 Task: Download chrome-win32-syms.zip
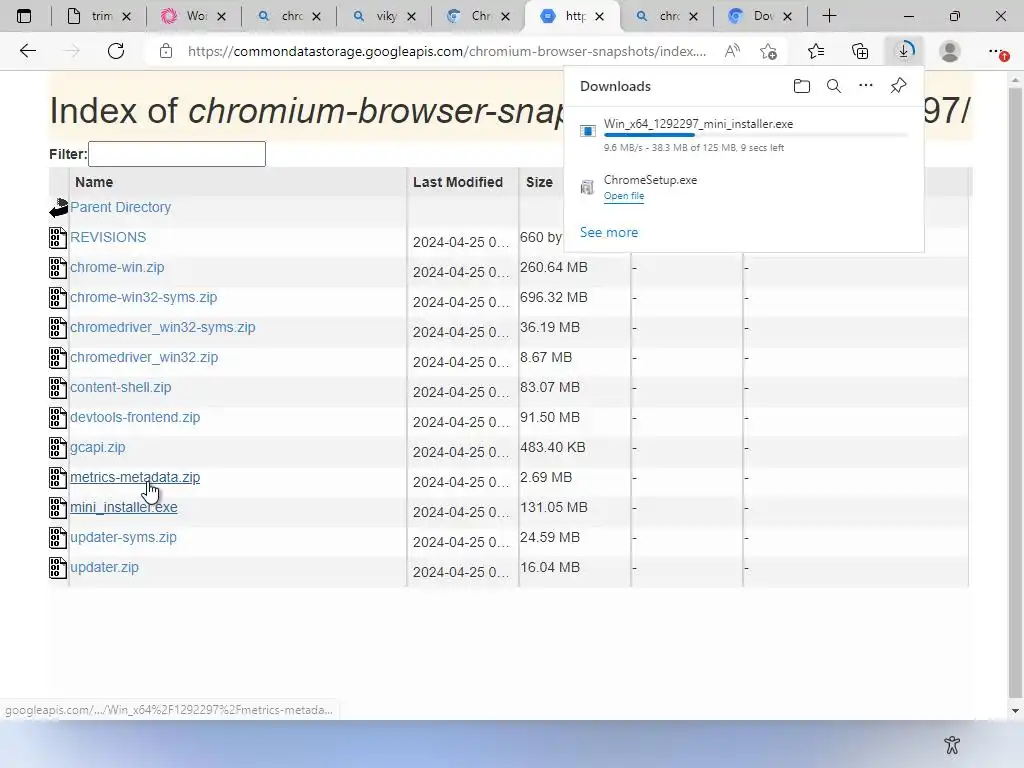(x=144, y=297)
